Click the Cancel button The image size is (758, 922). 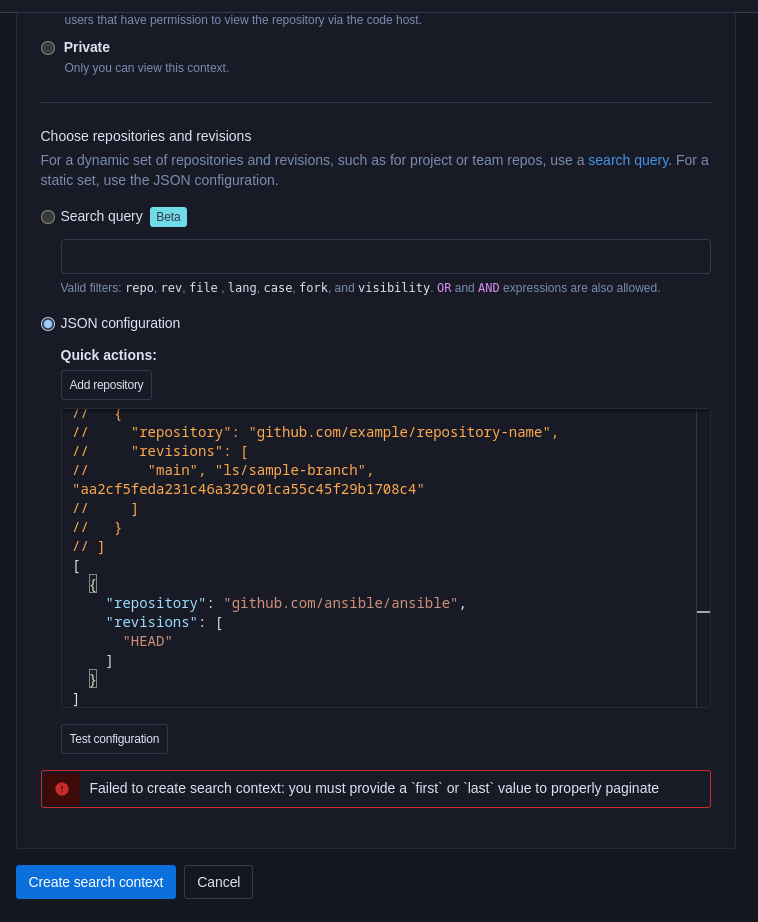click(218, 882)
